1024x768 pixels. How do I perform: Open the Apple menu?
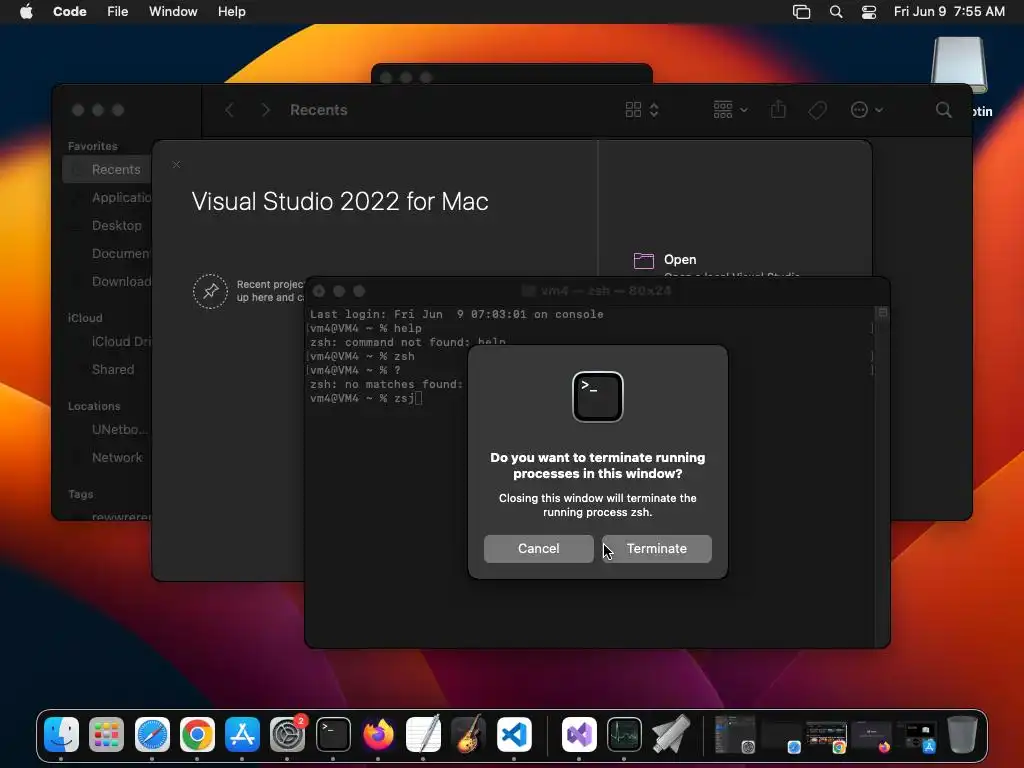pos(26,12)
